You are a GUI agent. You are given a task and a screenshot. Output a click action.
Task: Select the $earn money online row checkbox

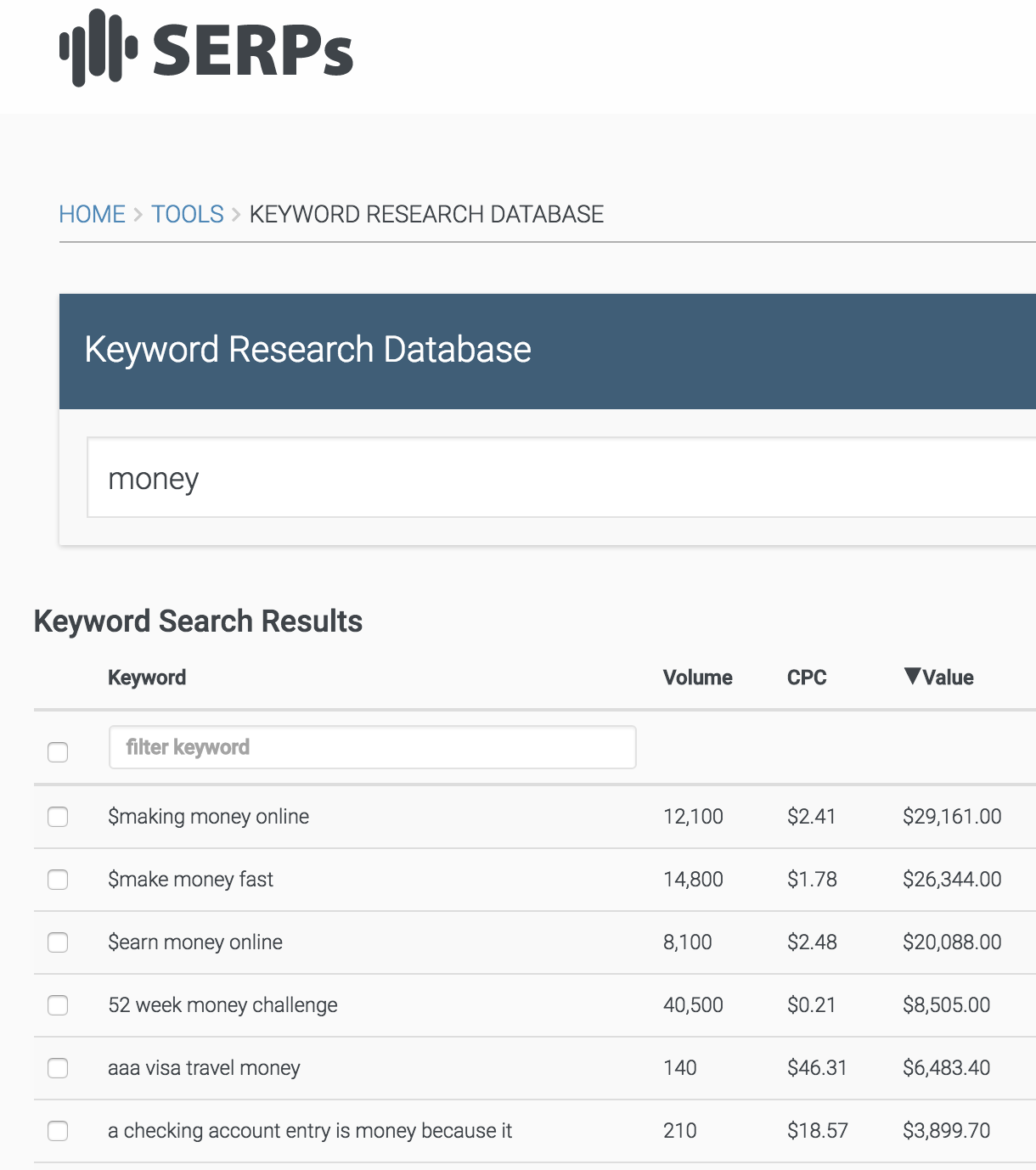point(58,942)
